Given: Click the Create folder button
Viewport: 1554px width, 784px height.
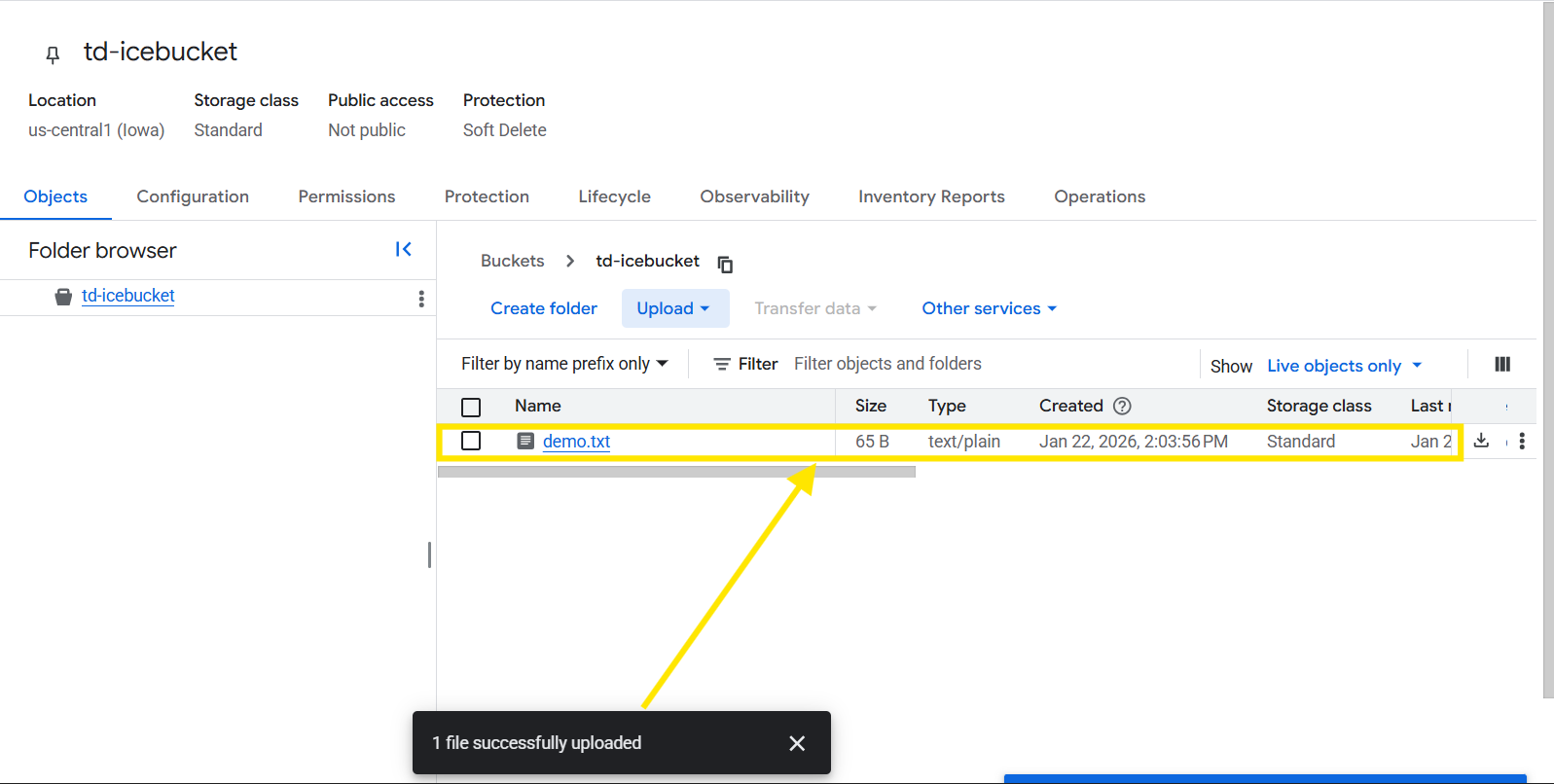Looking at the screenshot, I should (544, 308).
